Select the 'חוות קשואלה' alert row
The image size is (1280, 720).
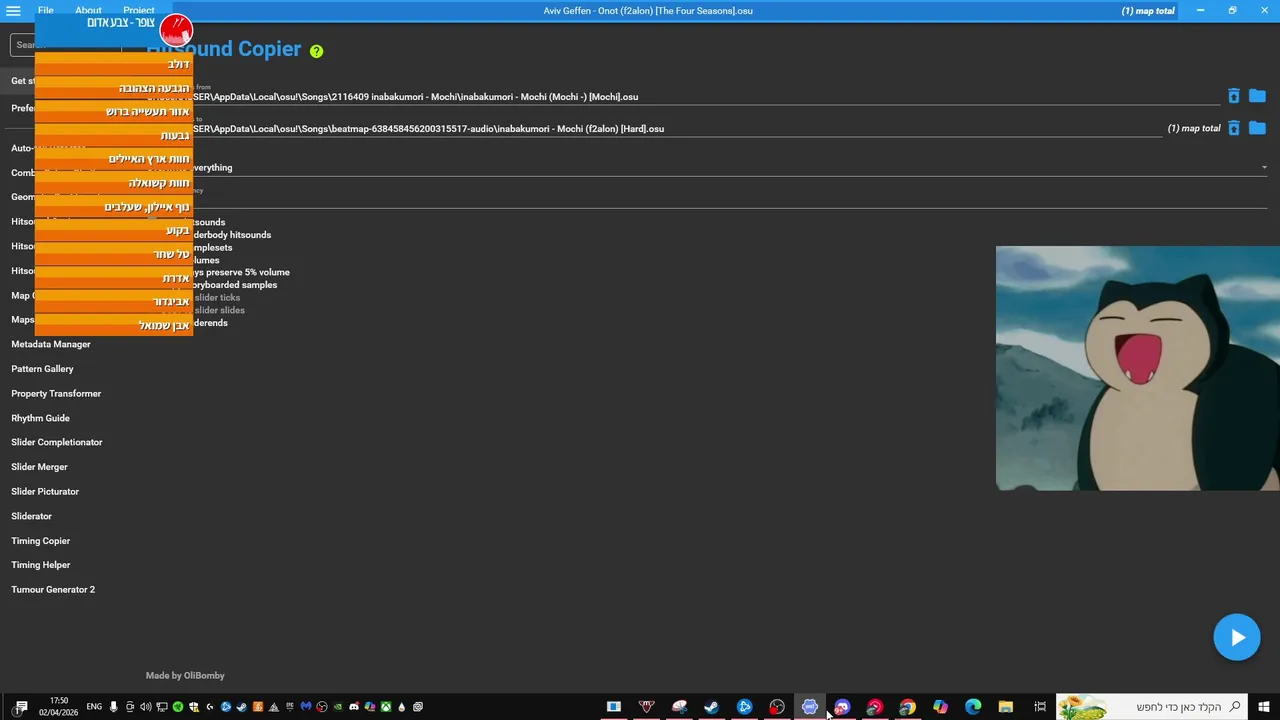coord(114,183)
